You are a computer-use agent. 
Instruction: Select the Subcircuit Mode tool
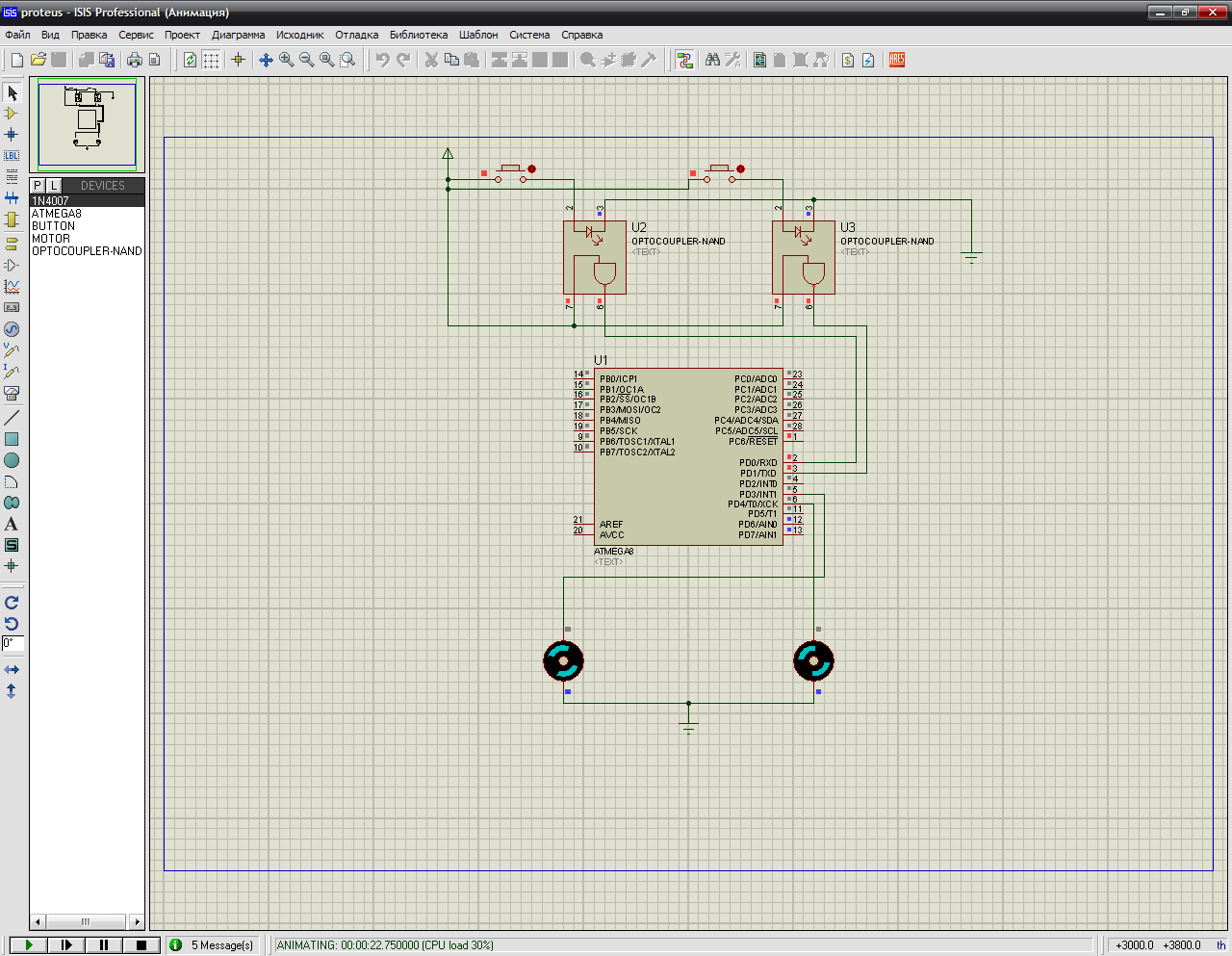coord(12,220)
